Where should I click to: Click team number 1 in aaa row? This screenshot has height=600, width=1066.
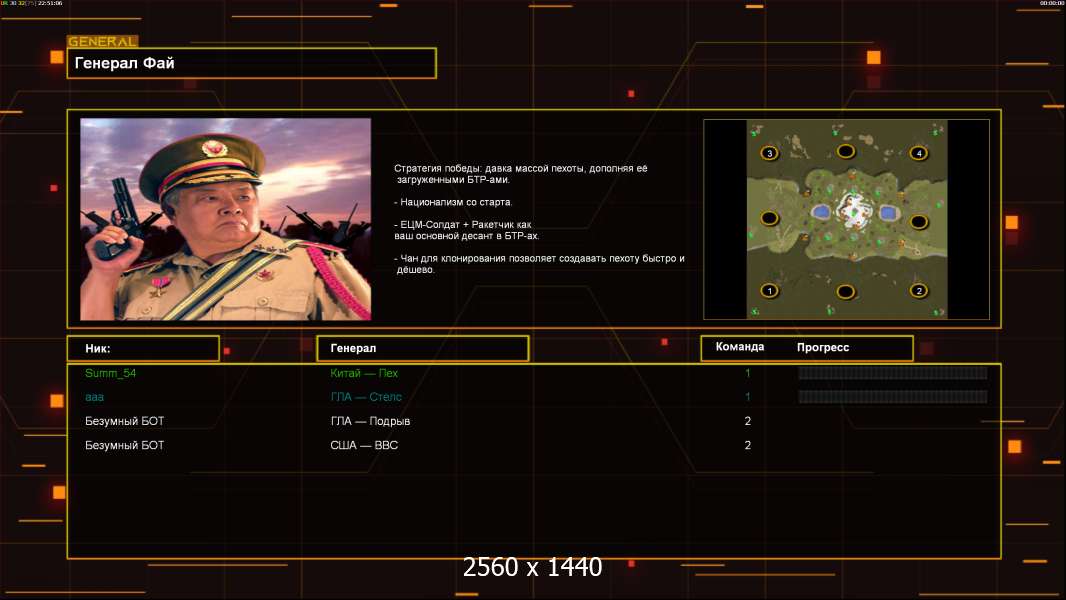point(747,397)
